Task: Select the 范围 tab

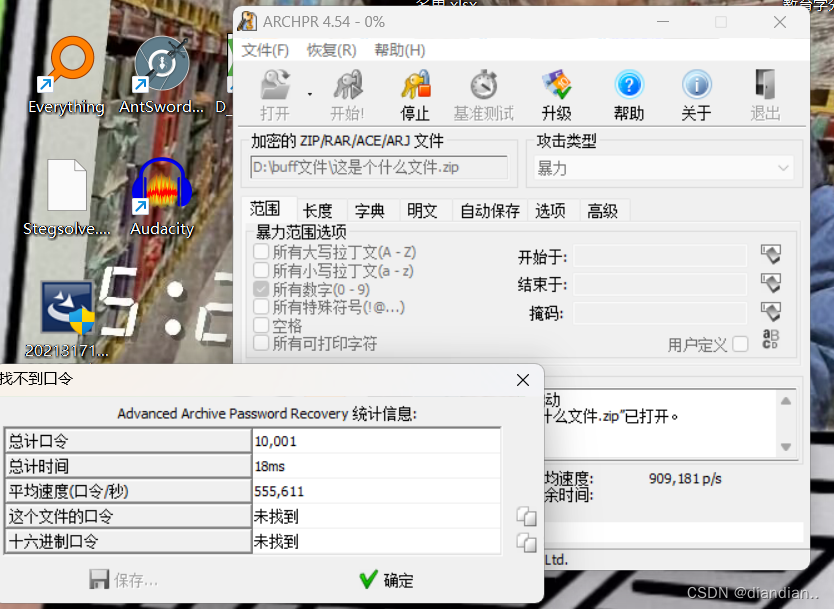Action: pos(265,209)
